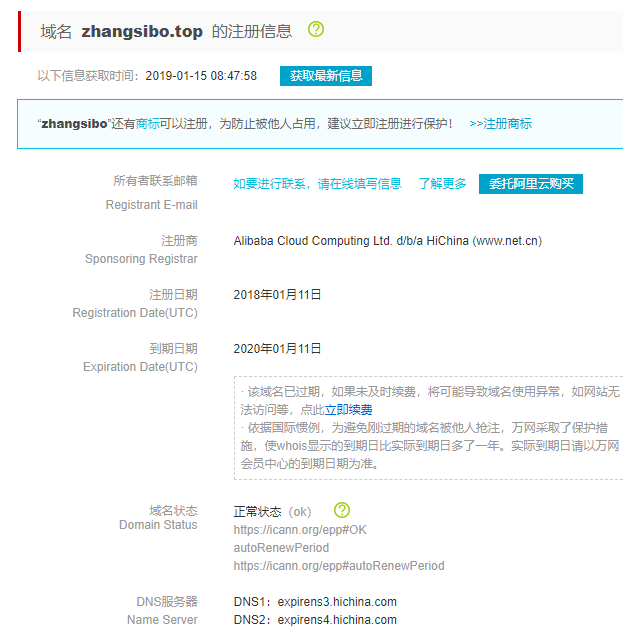623x637 pixels.
Task: Click the DNS1 expirens3.hichina.com entry
Action: point(315,602)
